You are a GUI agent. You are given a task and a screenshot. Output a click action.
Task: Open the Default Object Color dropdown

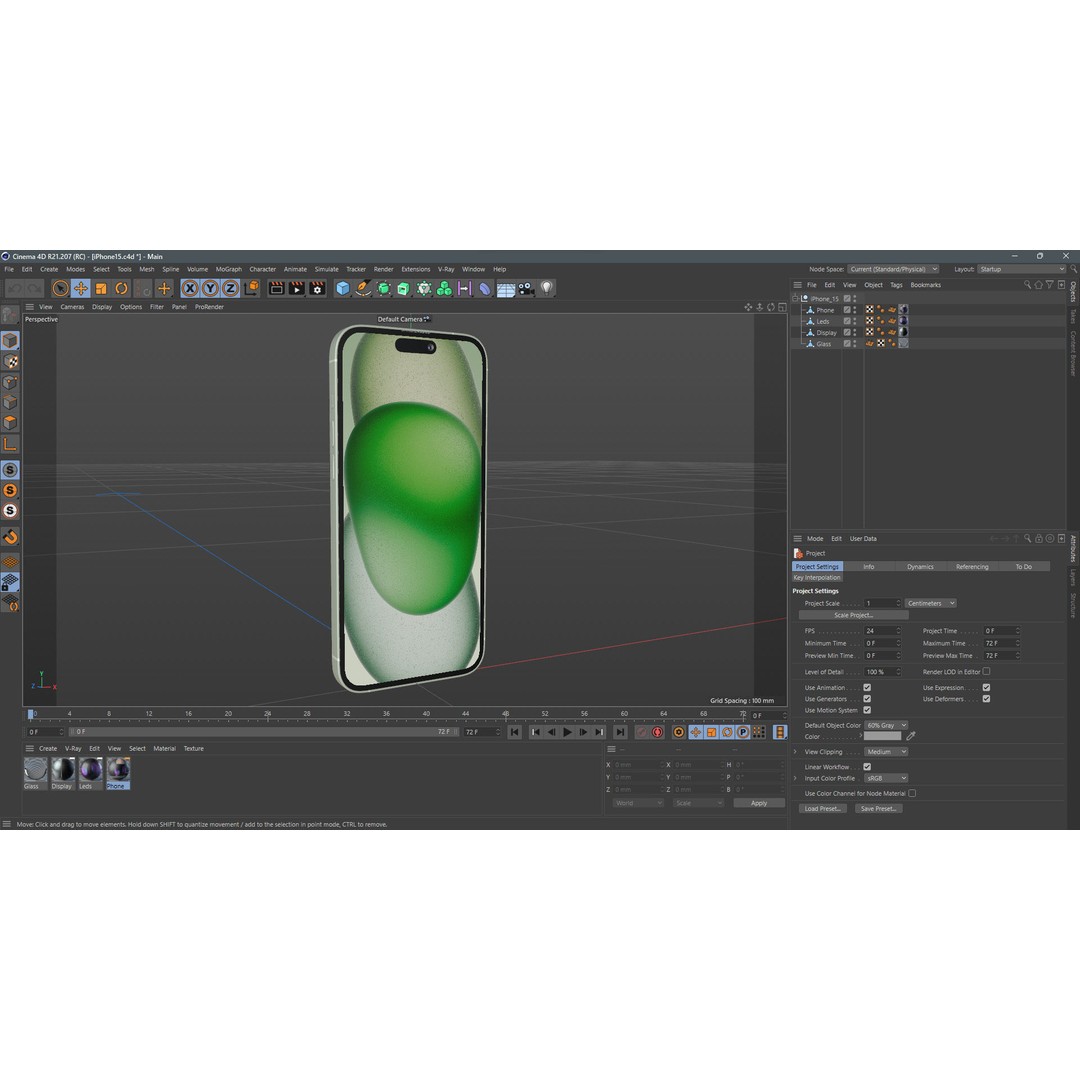[885, 725]
